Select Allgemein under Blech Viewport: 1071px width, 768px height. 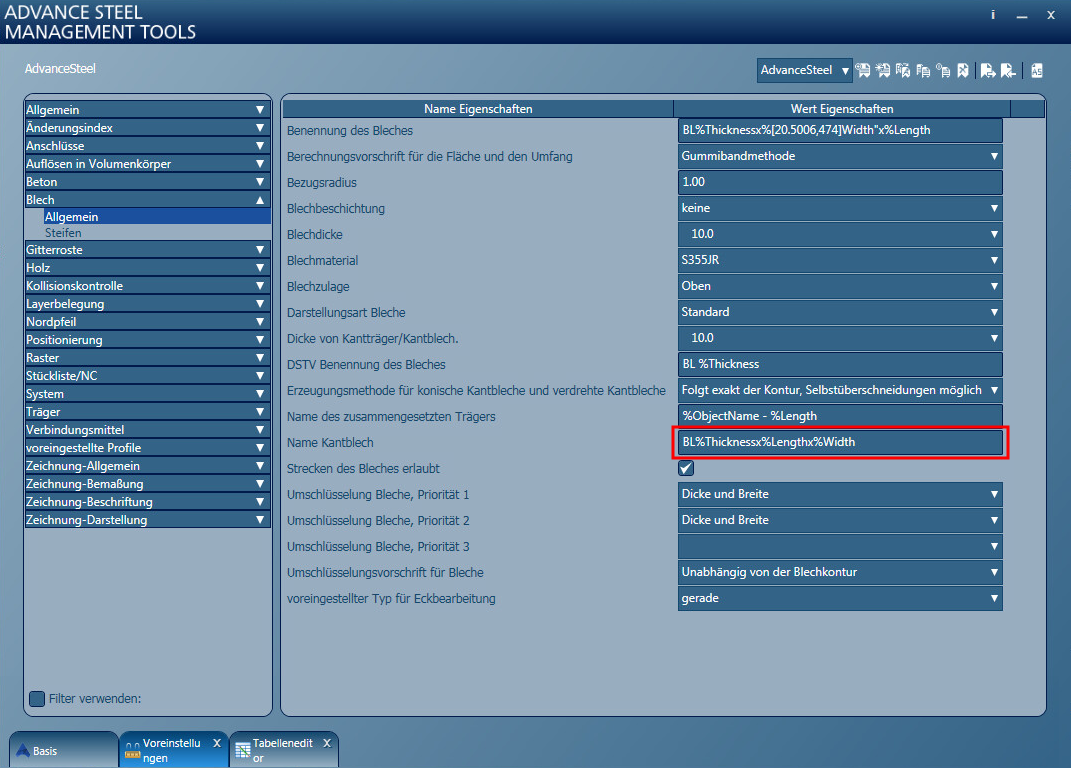click(156, 217)
